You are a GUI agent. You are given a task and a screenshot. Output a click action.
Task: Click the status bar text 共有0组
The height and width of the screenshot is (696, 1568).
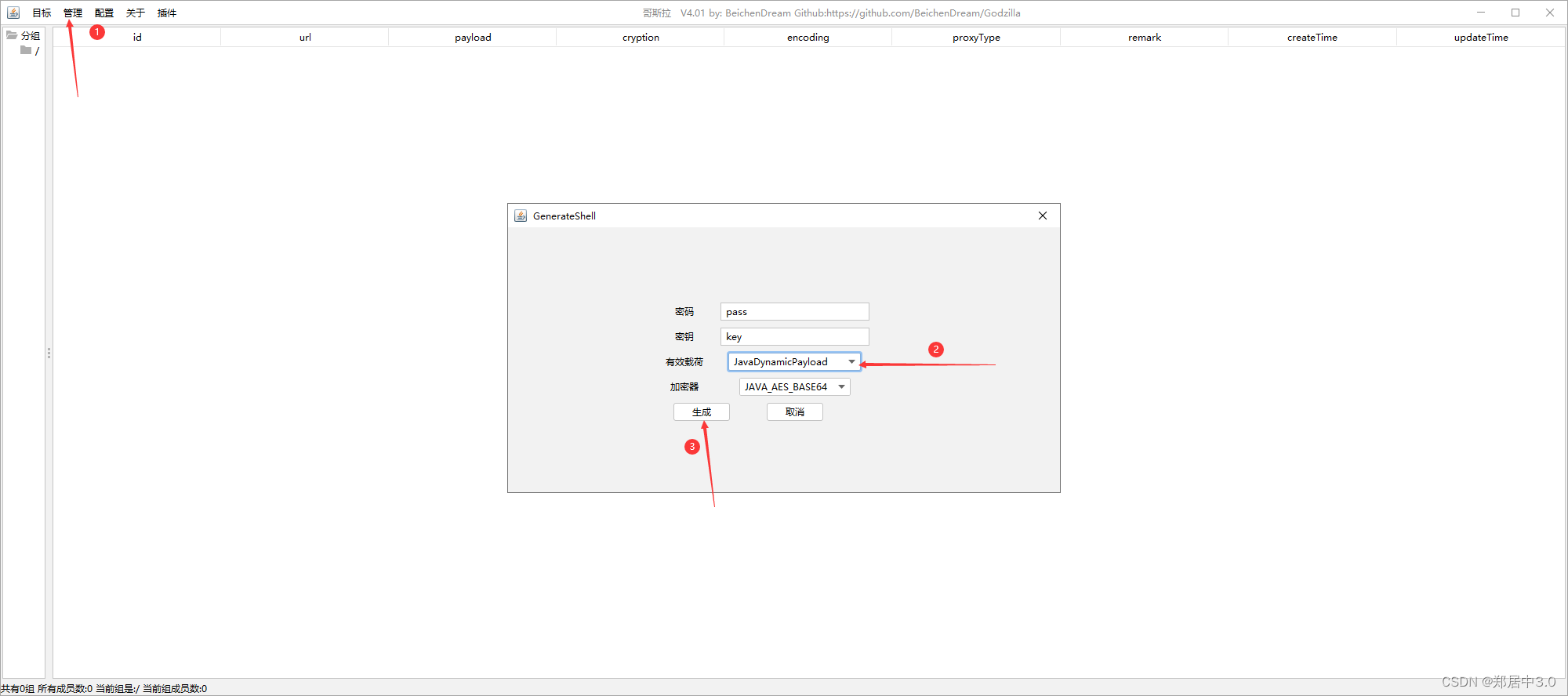17,688
